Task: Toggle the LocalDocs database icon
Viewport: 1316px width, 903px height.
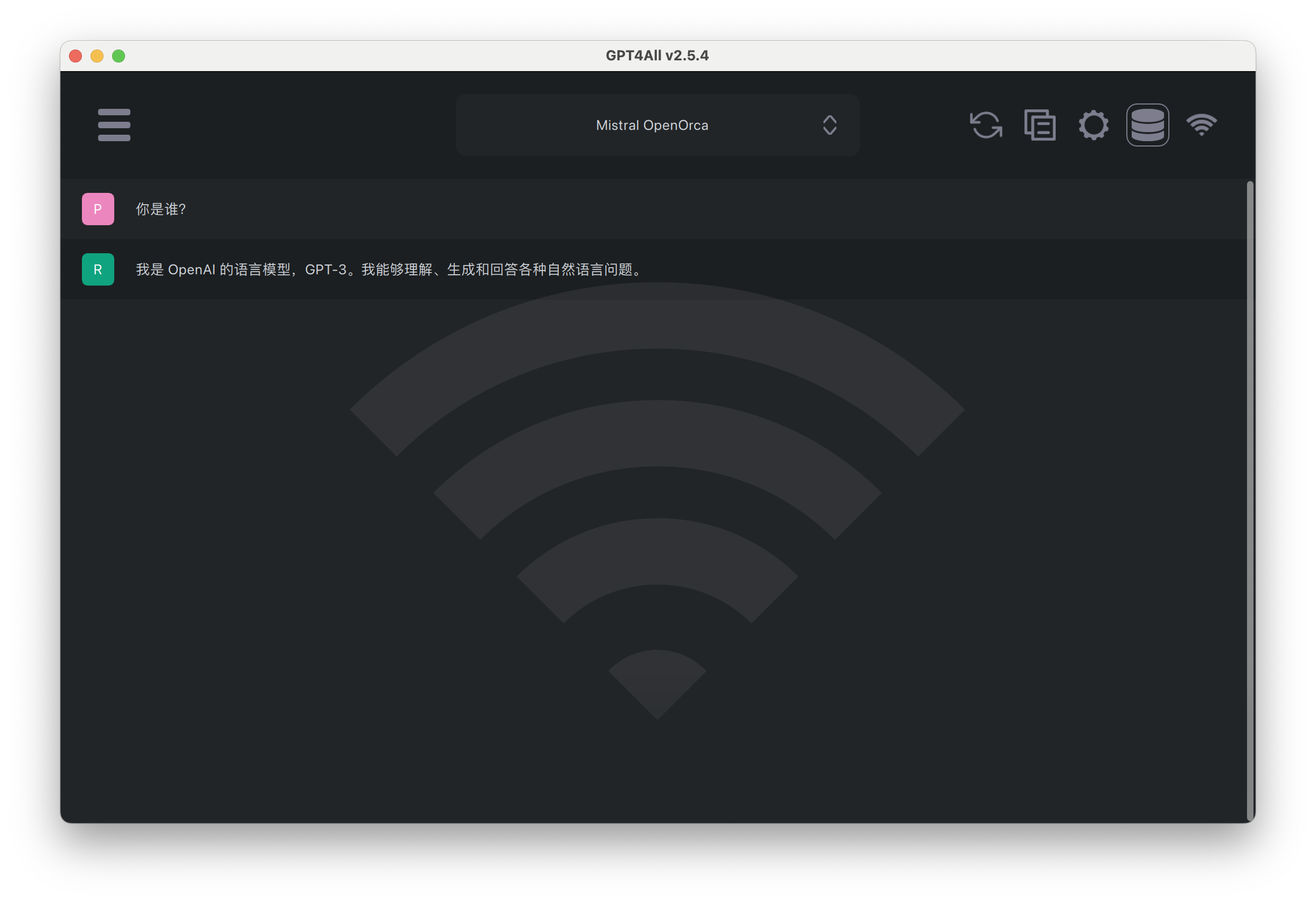Action: (x=1147, y=124)
